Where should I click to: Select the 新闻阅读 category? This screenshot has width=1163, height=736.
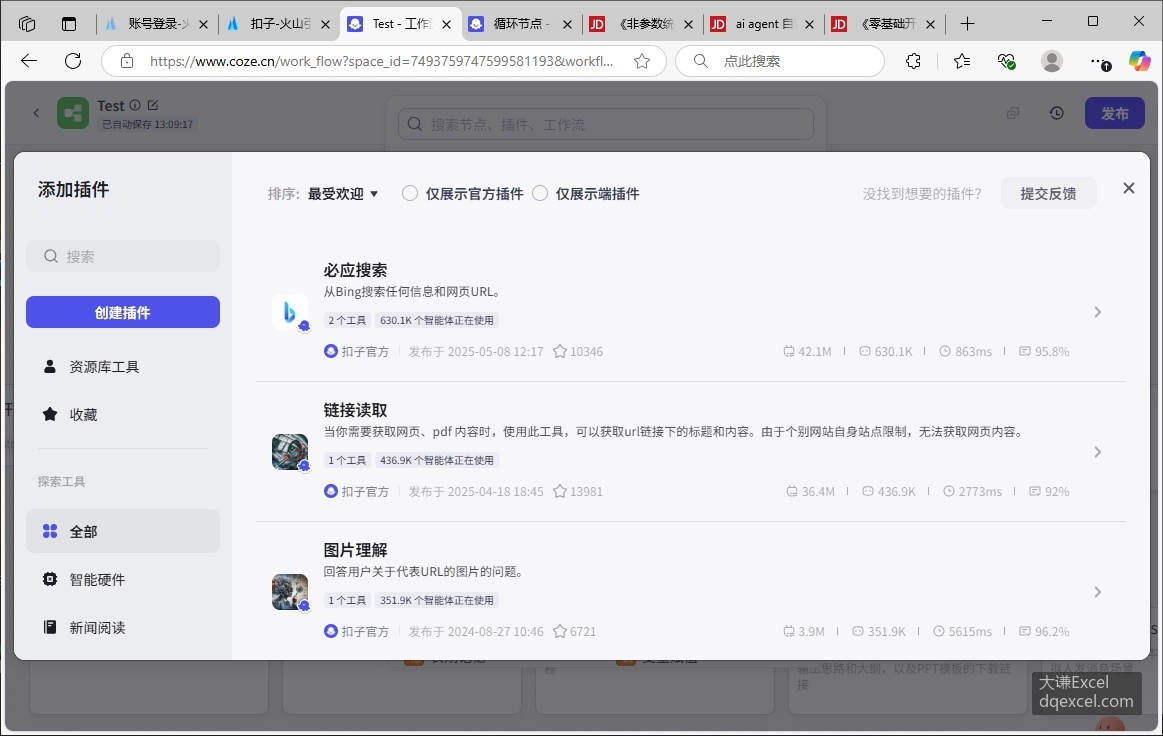click(x=123, y=628)
